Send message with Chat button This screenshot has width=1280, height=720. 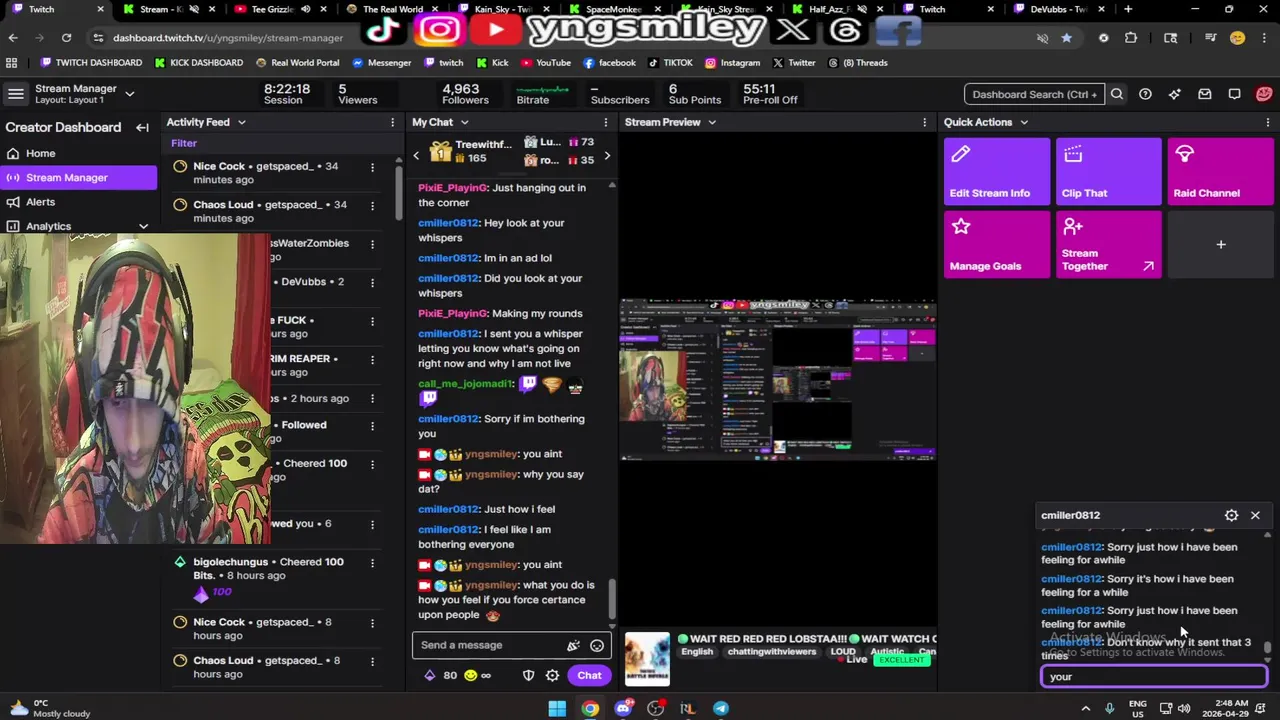coord(589,675)
